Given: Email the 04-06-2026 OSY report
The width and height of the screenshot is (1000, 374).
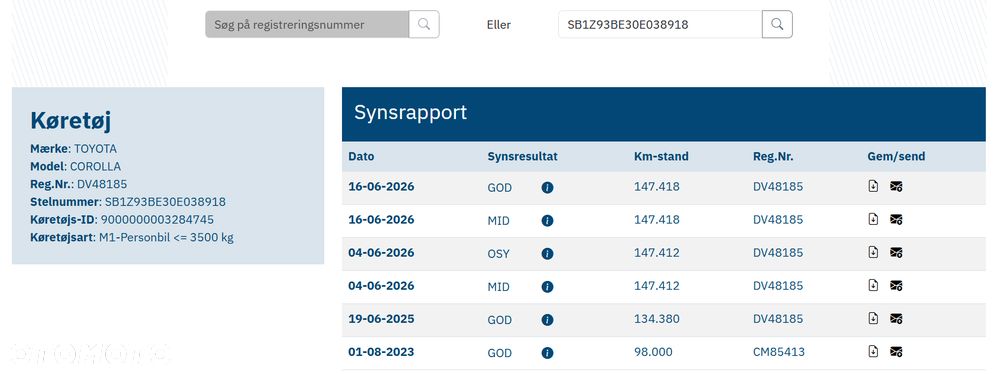Looking at the screenshot, I should [x=896, y=253].
